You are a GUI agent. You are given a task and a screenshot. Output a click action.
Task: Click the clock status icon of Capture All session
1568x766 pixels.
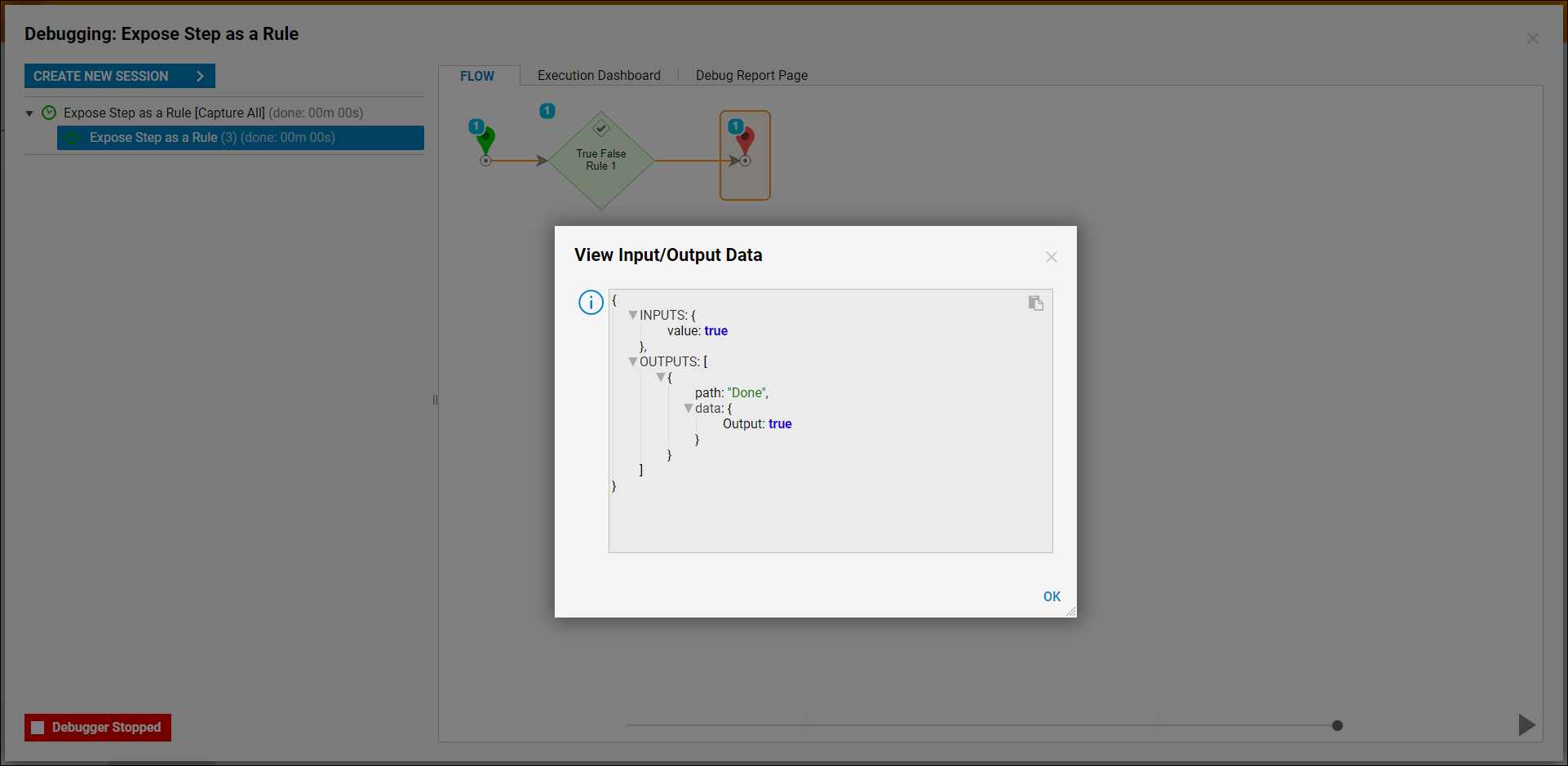(x=49, y=113)
